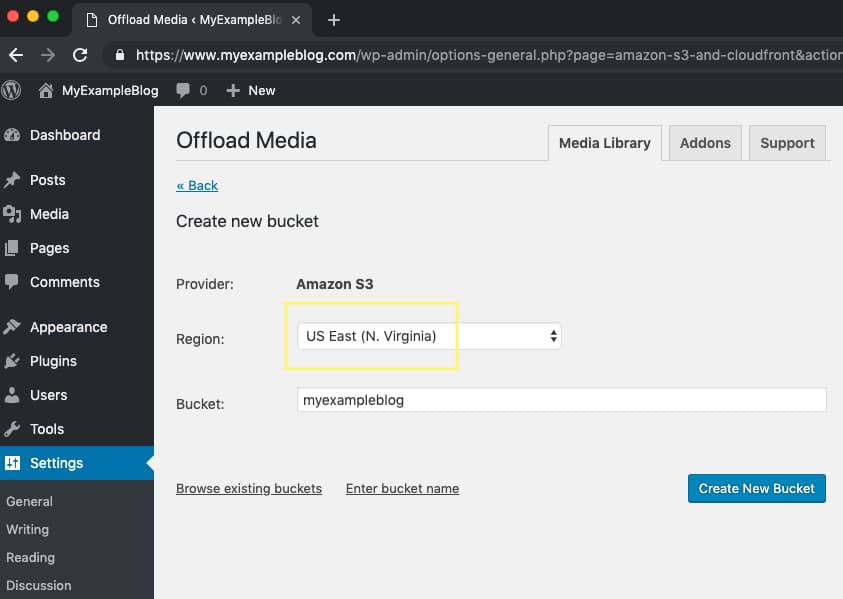Open the Appearance menu item
Viewport: 843px width, 599px height.
pos(77,327)
